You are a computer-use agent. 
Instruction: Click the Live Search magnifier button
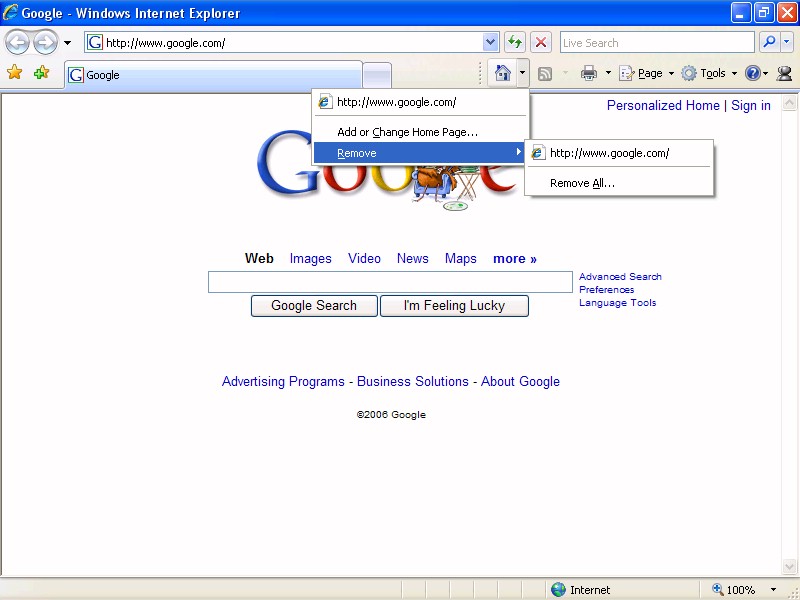coord(769,42)
